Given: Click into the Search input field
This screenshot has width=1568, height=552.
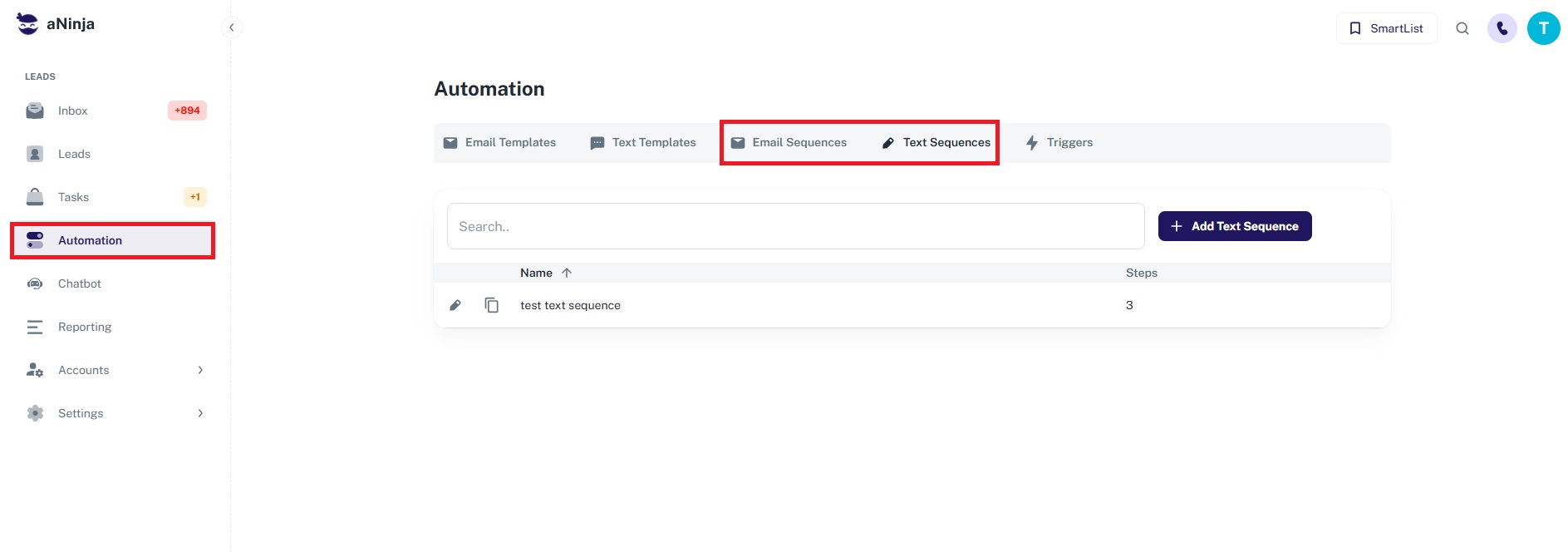Looking at the screenshot, I should pos(795,226).
